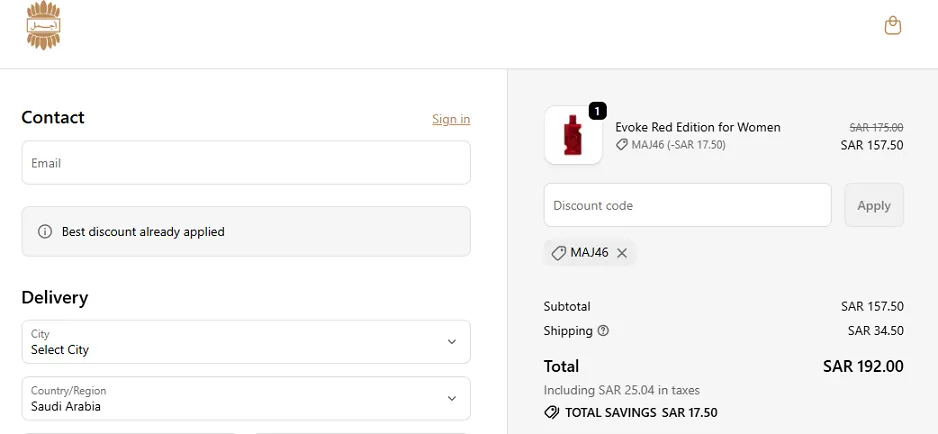
Task: Click the shipping help question icon
Action: [x=603, y=330]
